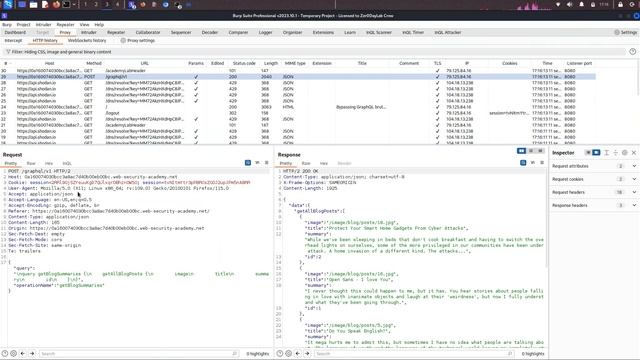The image size is (640, 360).
Task: Expand Response headers in Inspector
Action: tap(634, 205)
